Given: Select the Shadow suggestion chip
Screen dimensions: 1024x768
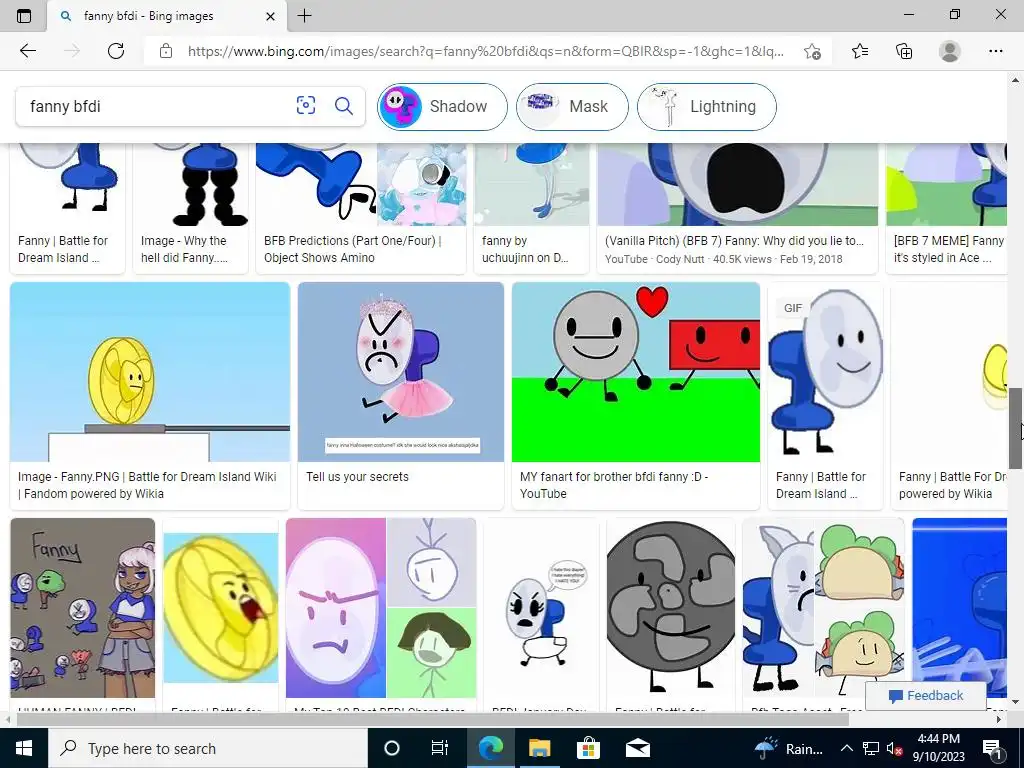Looking at the screenshot, I should (442, 106).
